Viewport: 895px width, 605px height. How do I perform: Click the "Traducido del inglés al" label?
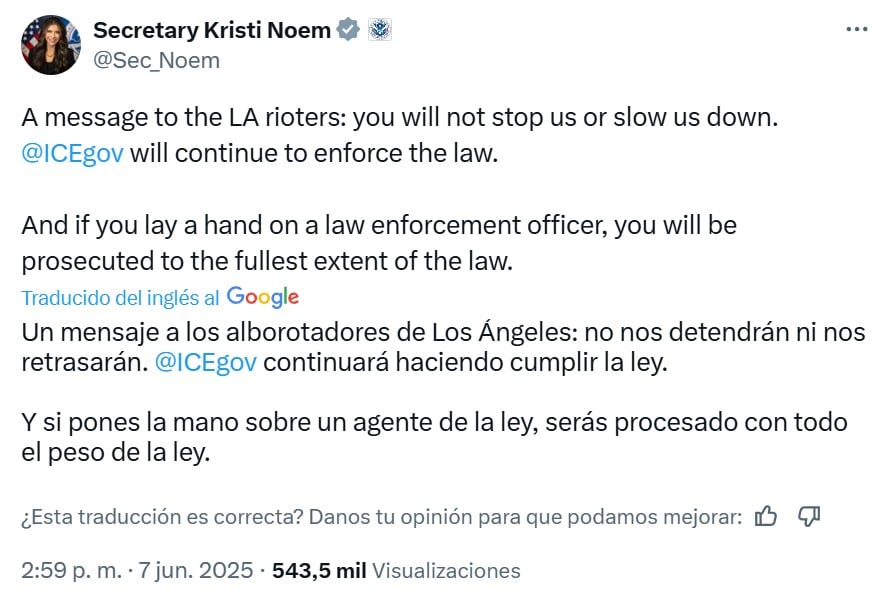point(120,298)
